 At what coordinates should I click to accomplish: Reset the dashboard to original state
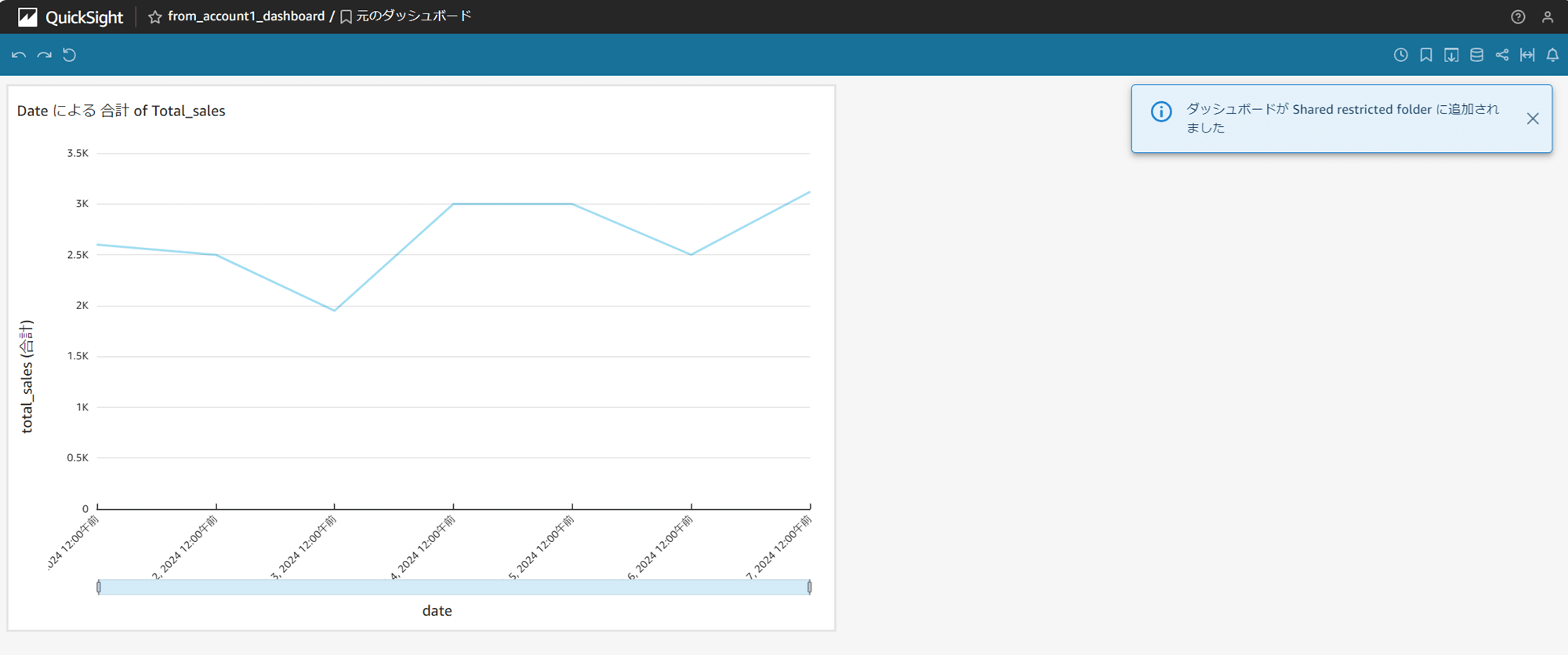click(70, 55)
